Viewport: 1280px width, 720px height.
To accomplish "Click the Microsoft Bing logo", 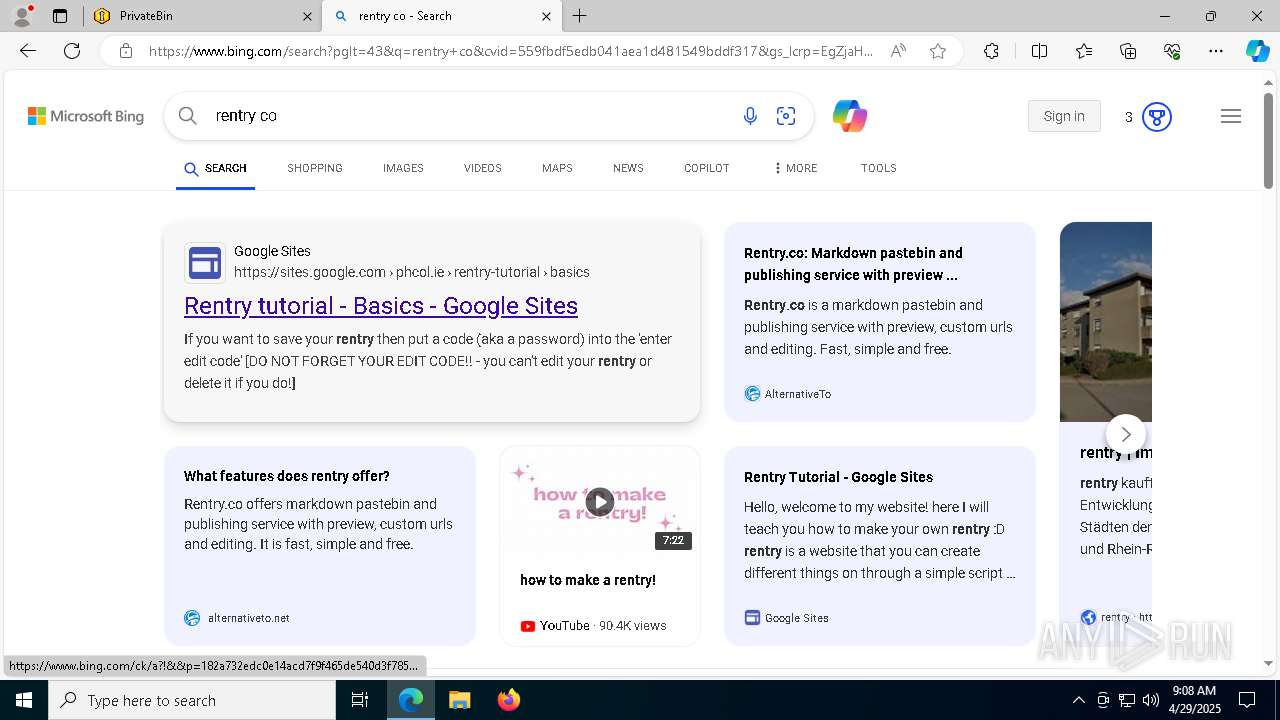I will (86, 116).
